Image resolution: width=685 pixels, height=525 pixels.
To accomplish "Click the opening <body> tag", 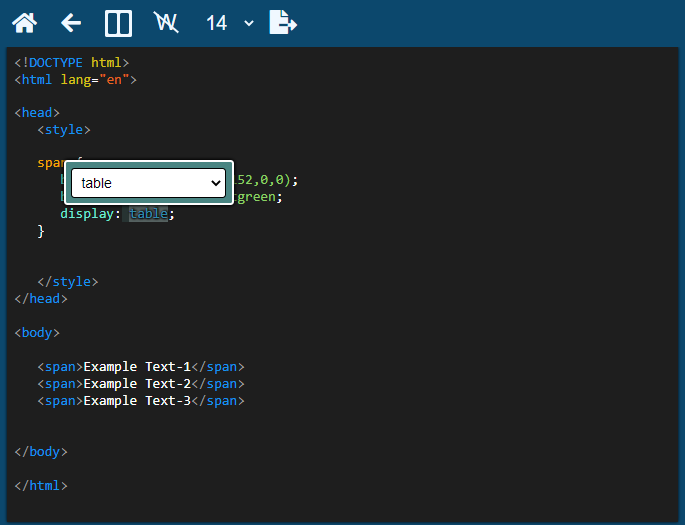I will pos(37,333).
